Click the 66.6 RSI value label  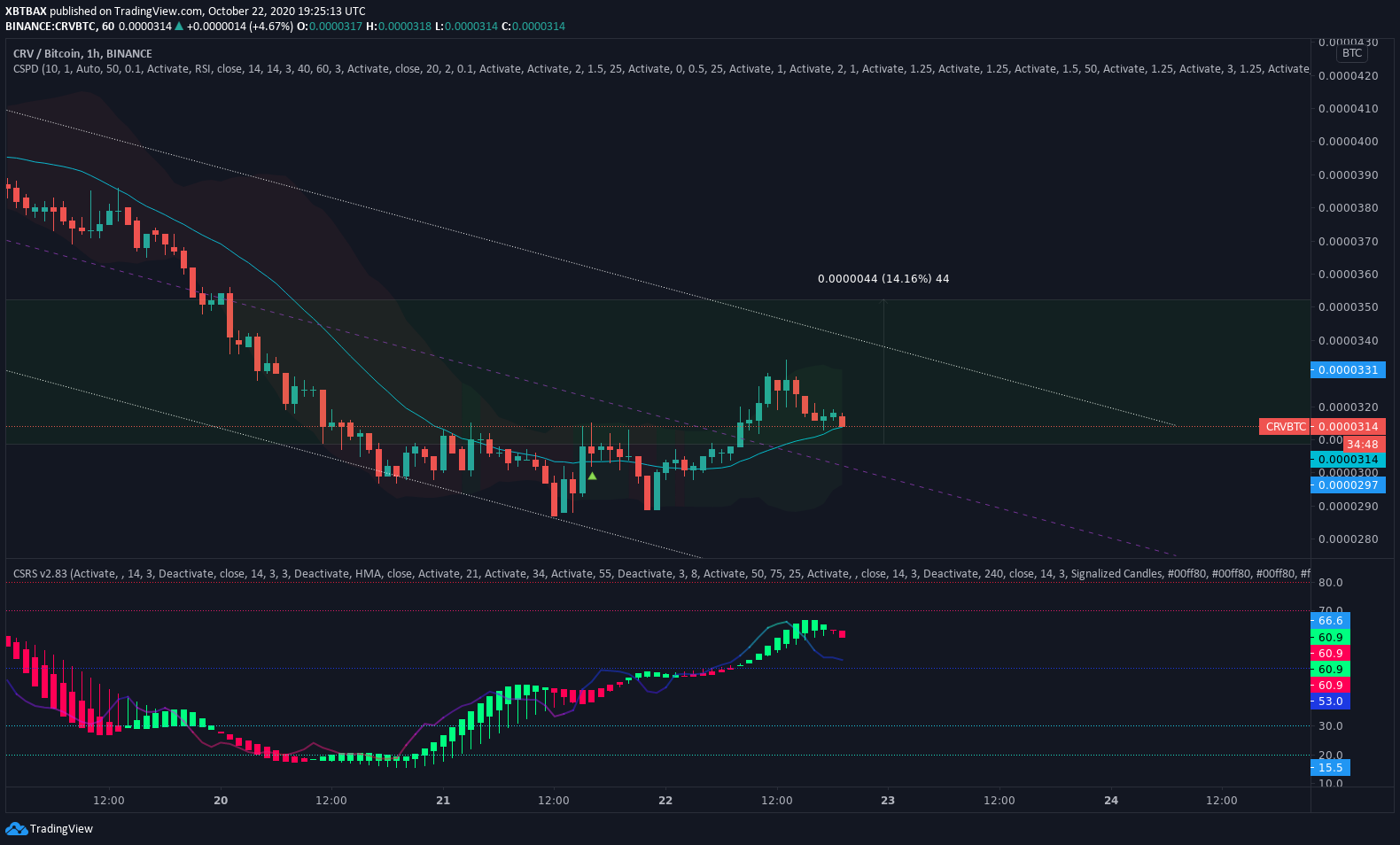coord(1330,621)
